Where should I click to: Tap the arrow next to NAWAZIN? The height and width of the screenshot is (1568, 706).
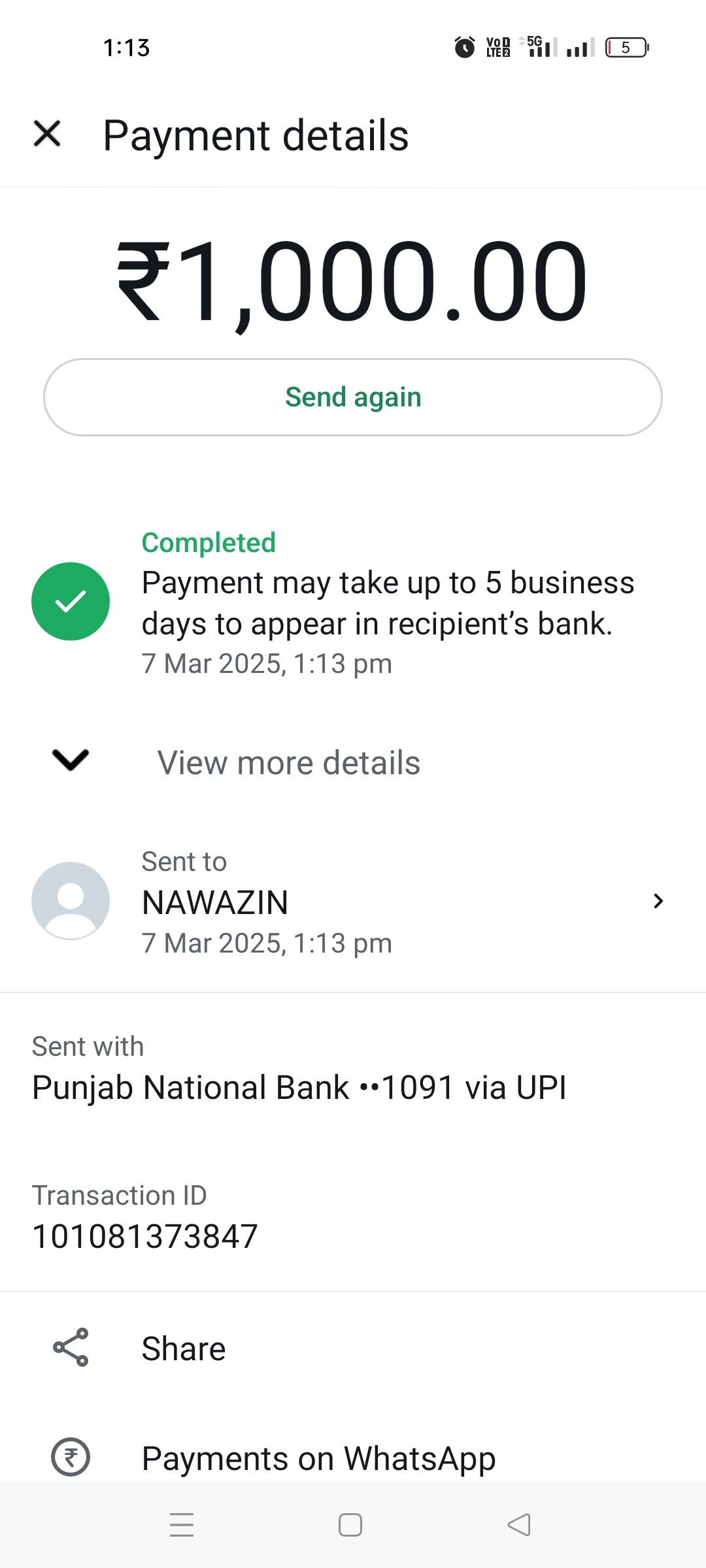pos(658,902)
